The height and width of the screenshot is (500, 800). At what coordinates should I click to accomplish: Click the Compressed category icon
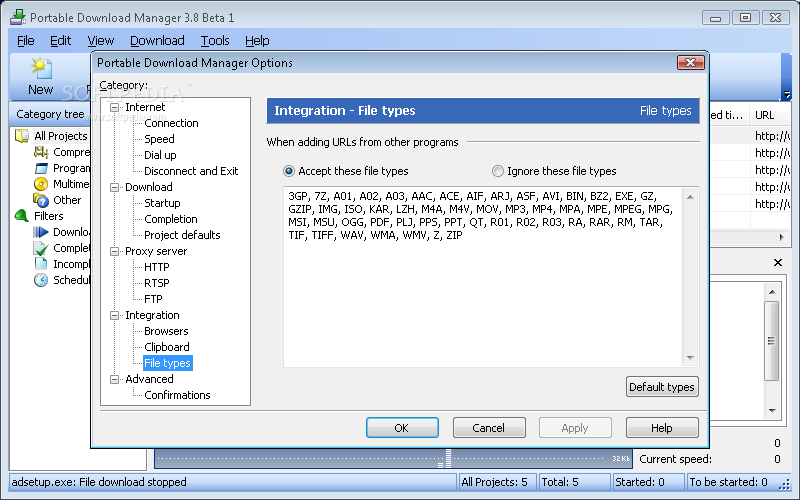click(x=41, y=152)
